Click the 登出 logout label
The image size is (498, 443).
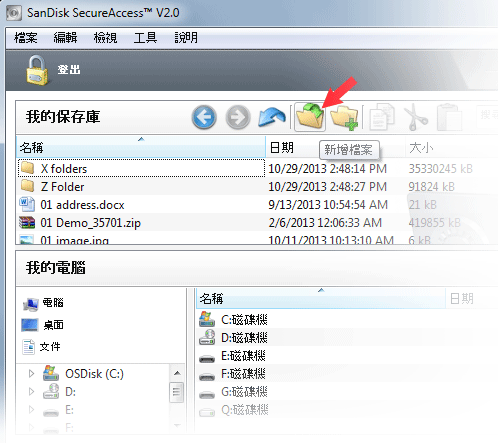coord(69,70)
